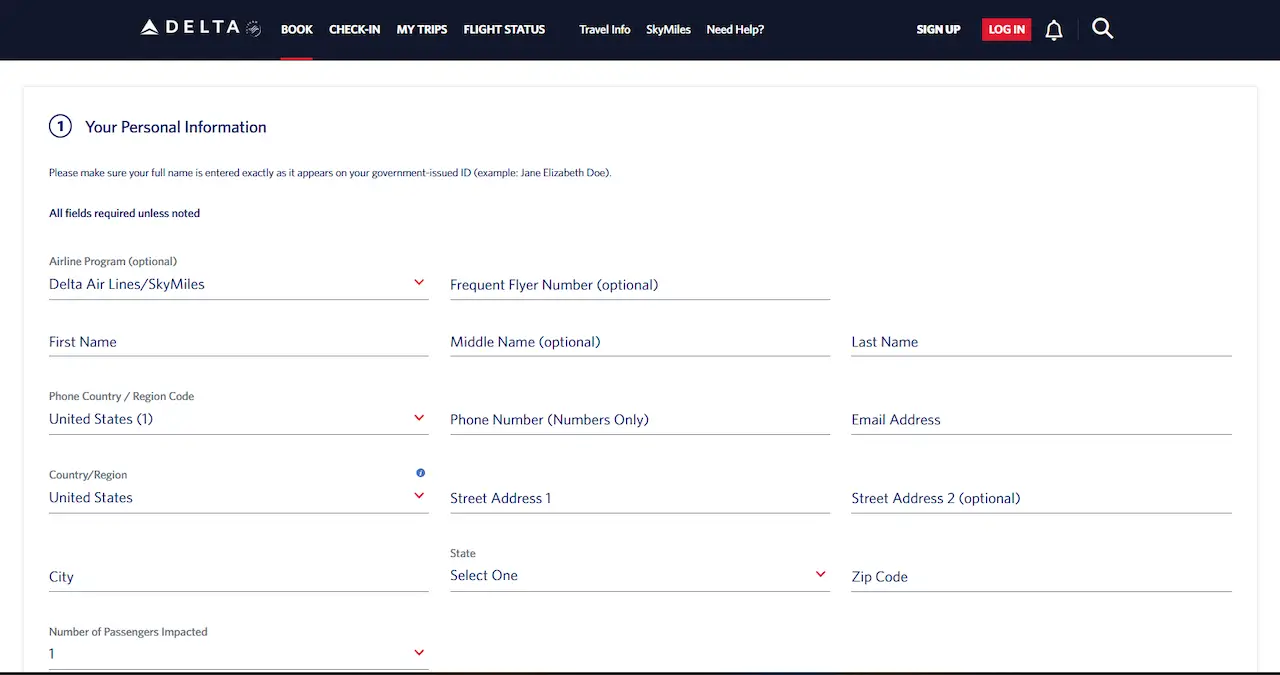
Task: Click the search magnifier icon
Action: pyautogui.click(x=1102, y=29)
